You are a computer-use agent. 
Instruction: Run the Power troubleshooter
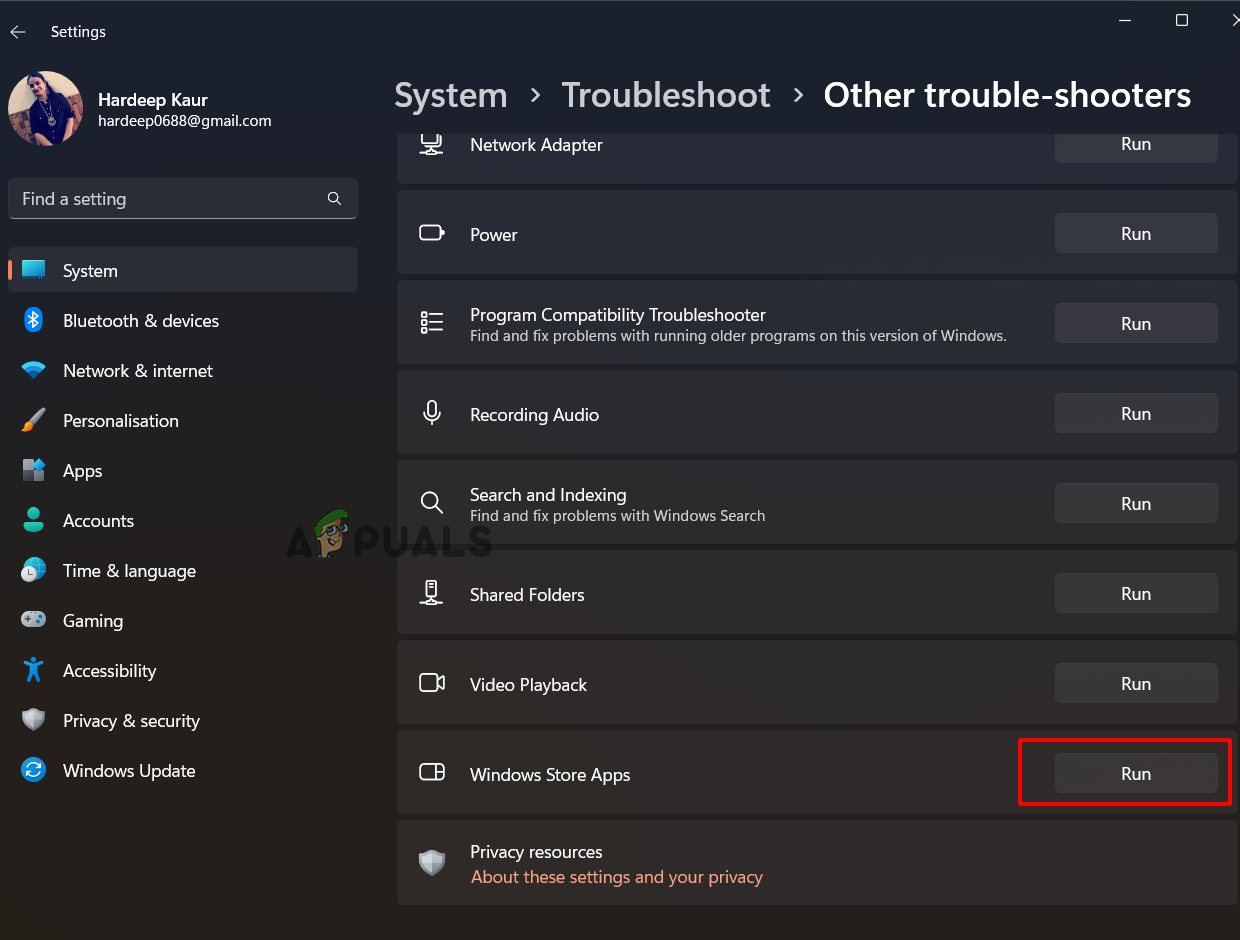[x=1135, y=234]
